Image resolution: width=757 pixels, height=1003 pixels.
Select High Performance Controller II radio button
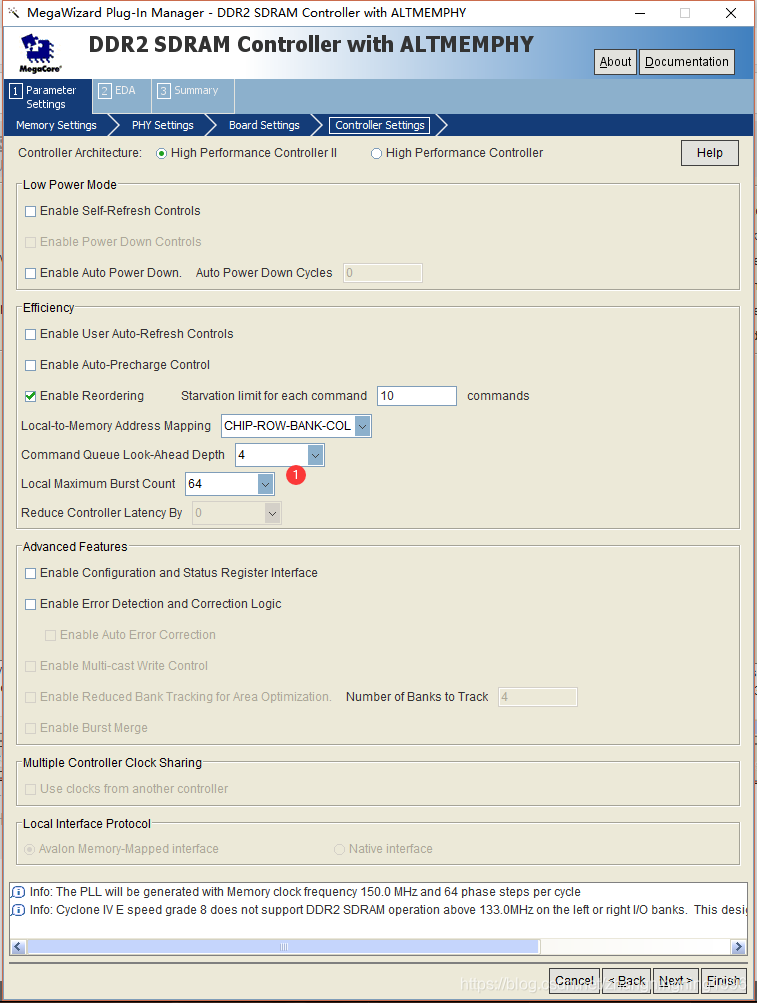161,154
